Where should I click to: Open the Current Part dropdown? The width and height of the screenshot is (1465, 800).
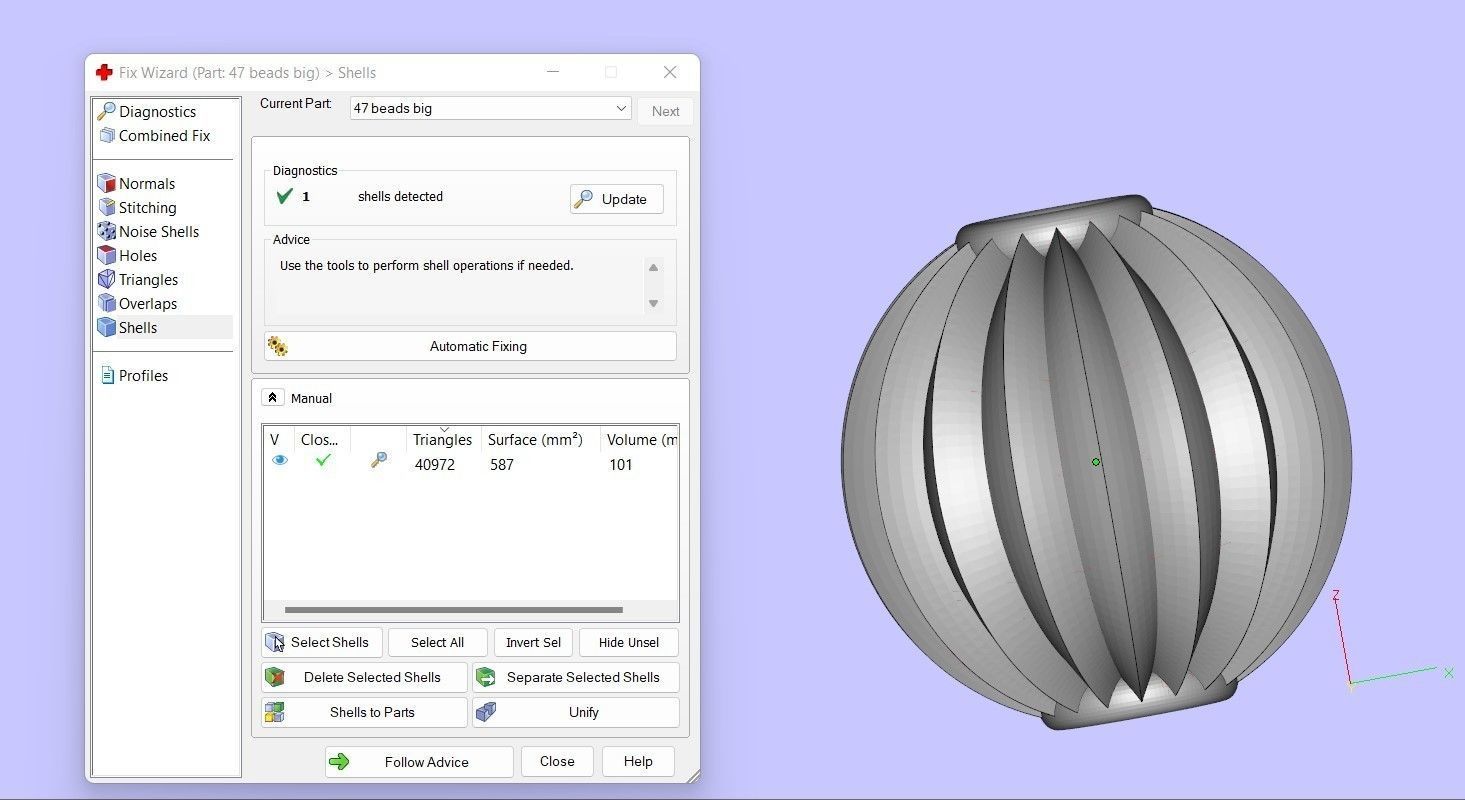(490, 108)
